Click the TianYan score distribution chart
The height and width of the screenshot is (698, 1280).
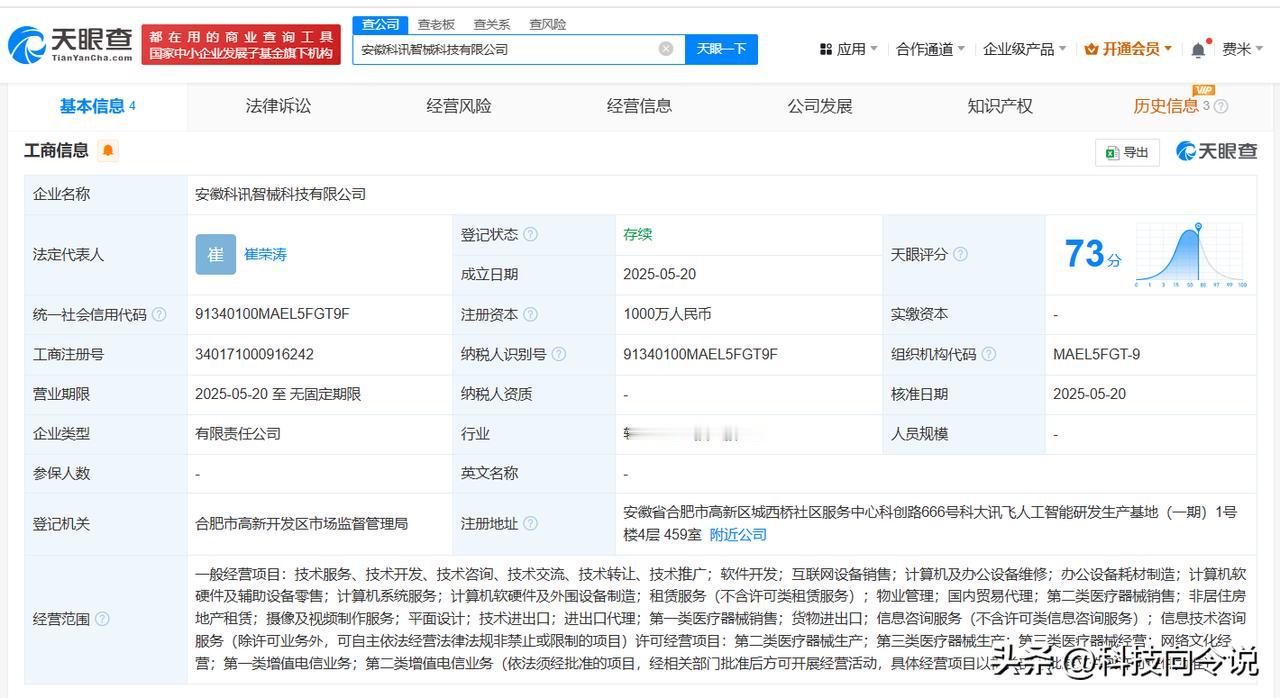coord(1191,255)
